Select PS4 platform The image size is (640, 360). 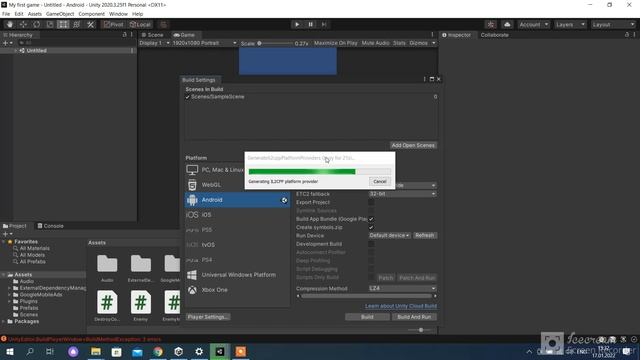[x=237, y=260]
